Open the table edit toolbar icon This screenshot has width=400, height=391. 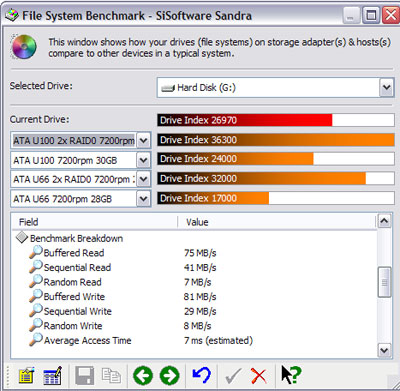coord(53,375)
